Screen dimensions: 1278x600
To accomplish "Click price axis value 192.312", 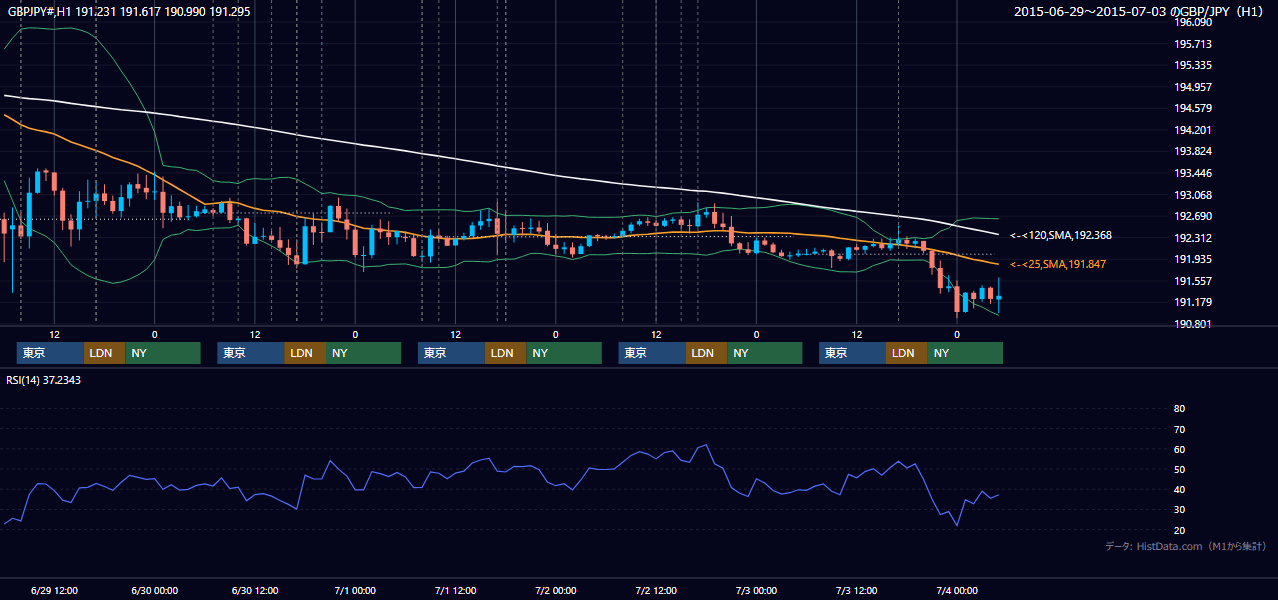I will tap(1193, 238).
